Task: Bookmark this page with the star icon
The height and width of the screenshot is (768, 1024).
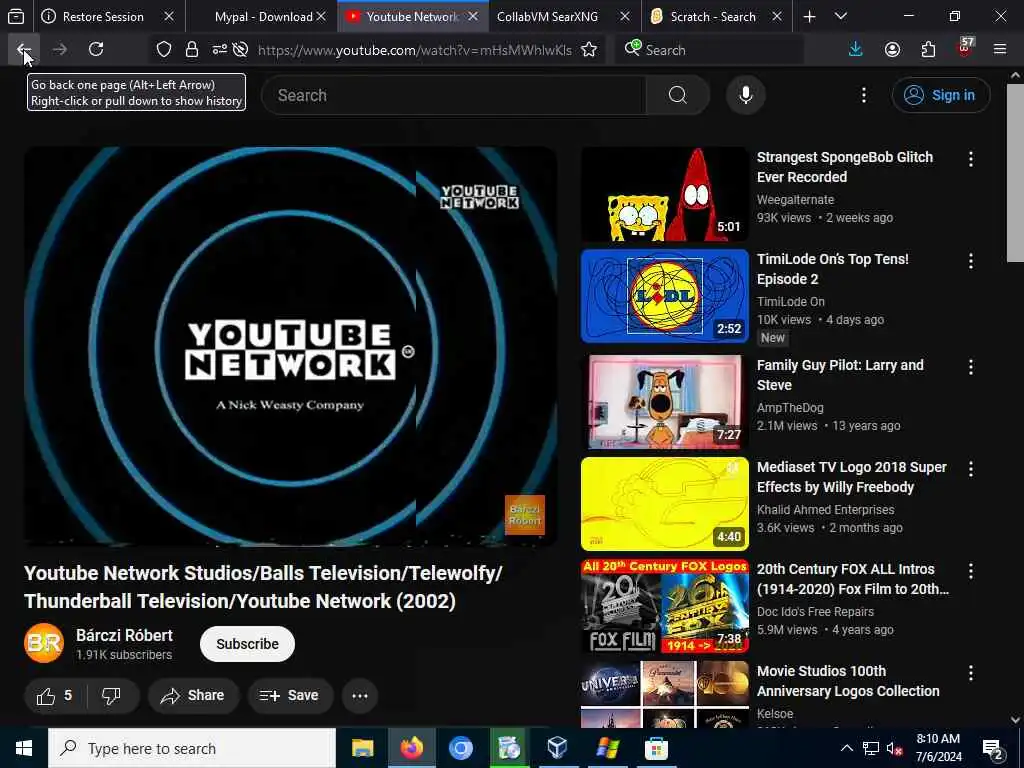Action: point(589,50)
